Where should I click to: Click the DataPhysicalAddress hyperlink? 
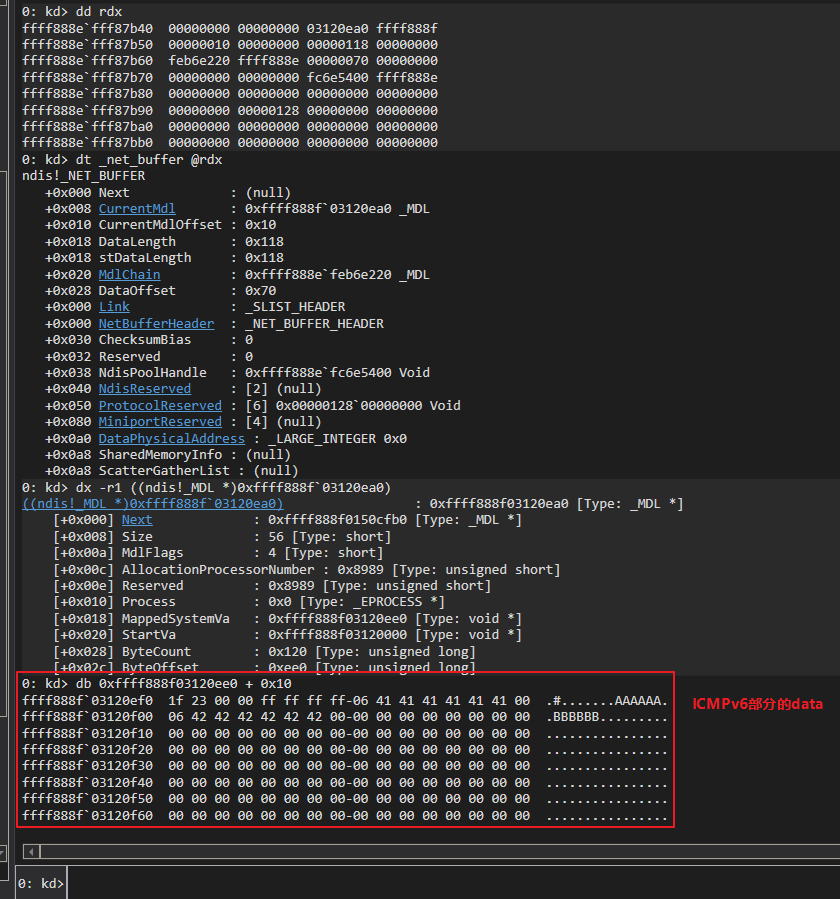[170, 438]
